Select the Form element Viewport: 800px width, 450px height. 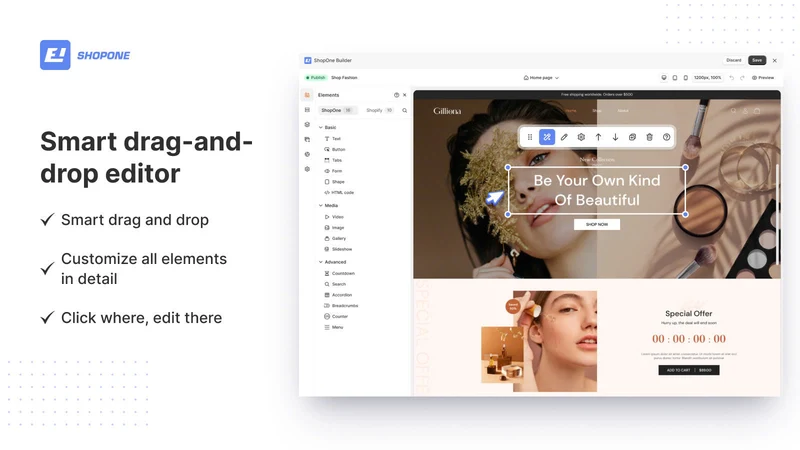(333, 171)
